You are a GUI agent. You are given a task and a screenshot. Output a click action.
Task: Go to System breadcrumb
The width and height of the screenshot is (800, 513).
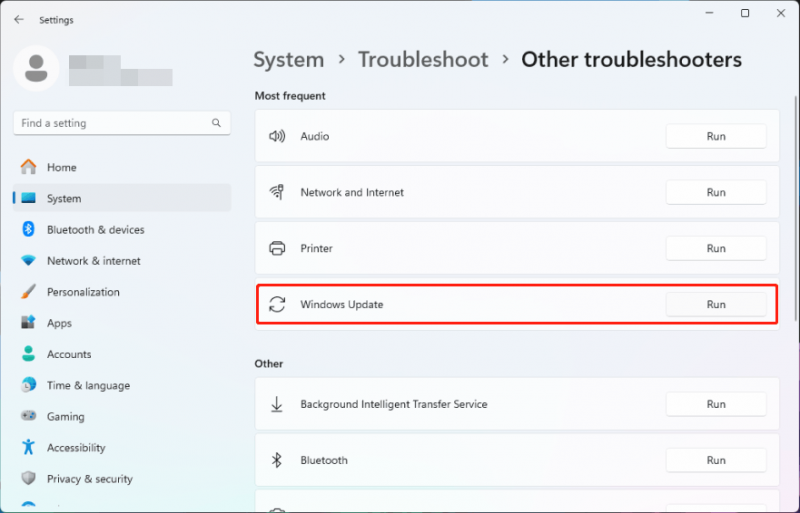(289, 60)
